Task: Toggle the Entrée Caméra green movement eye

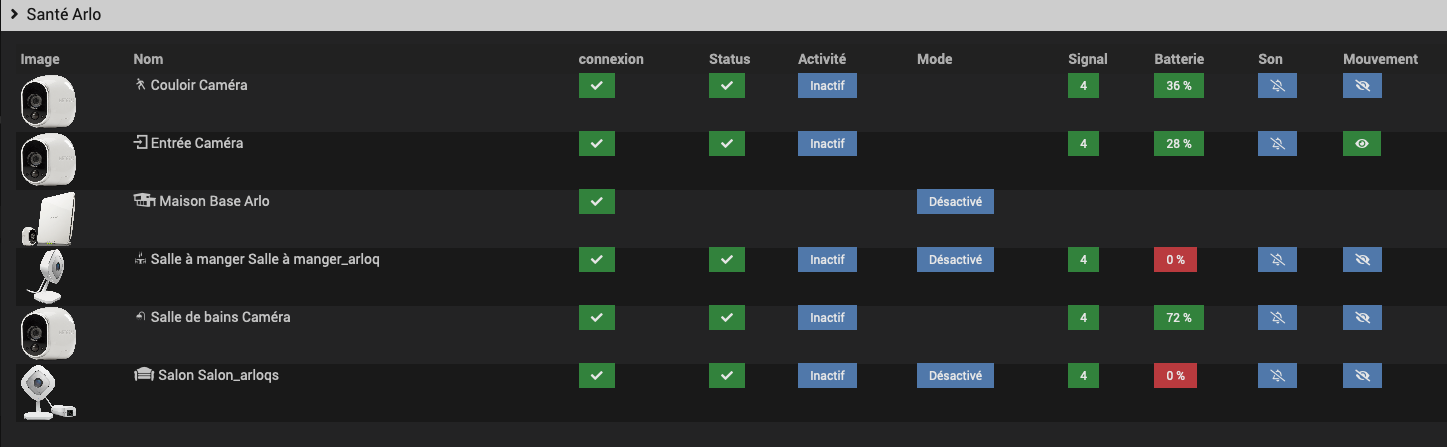Action: [x=1362, y=144]
